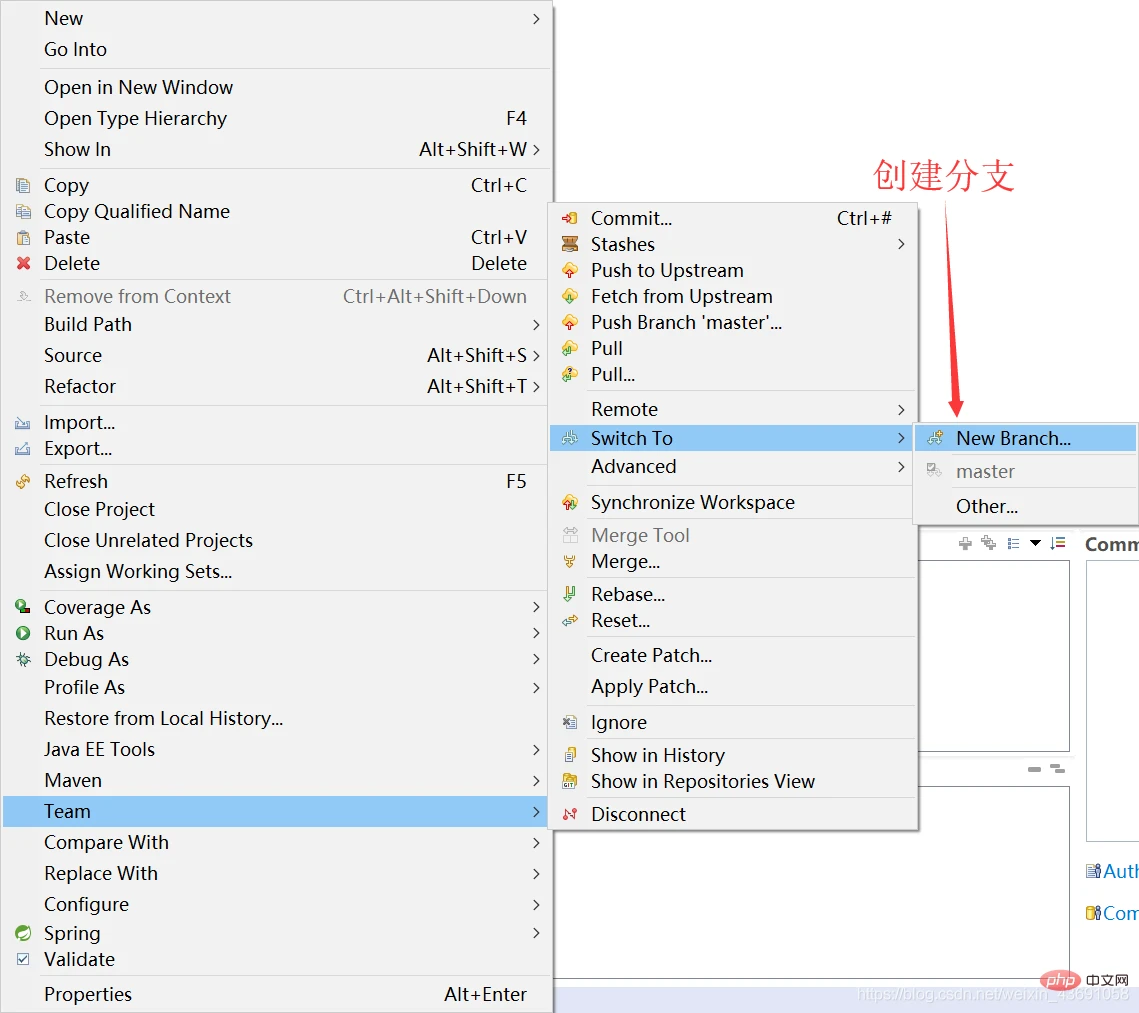Click the Paste clipboard icon
This screenshot has height=1013, width=1139.
[x=23, y=237]
